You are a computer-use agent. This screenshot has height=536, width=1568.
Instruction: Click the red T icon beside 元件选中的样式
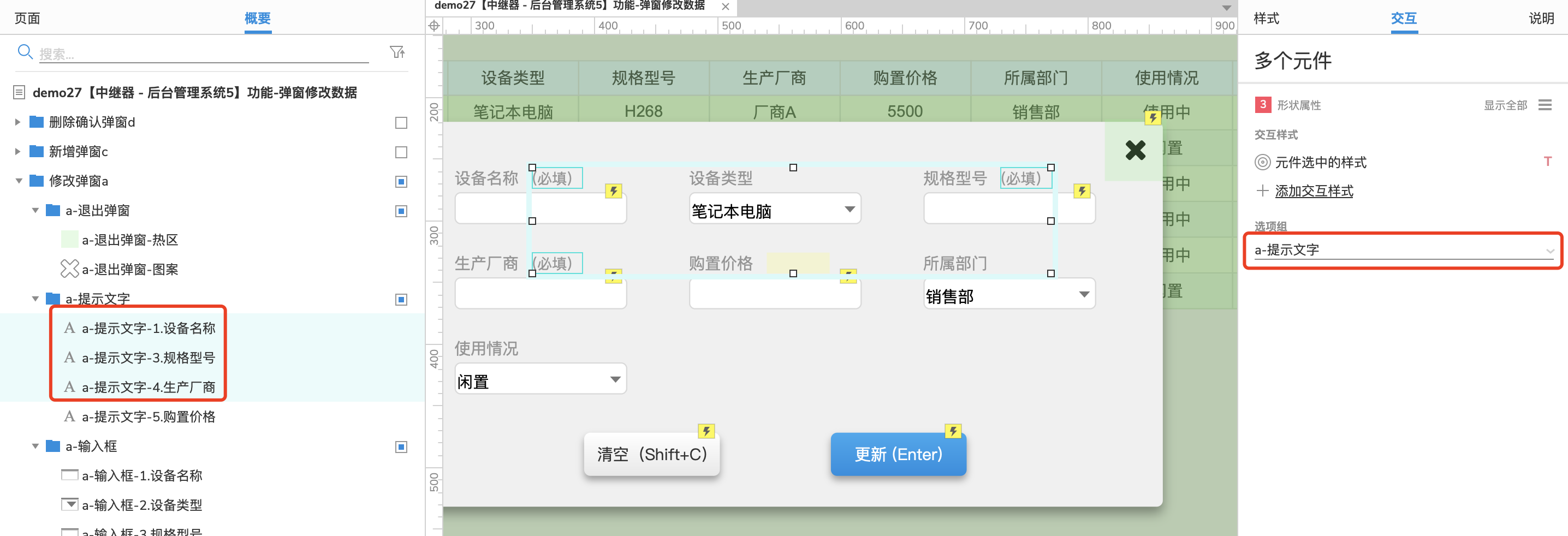tap(1548, 162)
